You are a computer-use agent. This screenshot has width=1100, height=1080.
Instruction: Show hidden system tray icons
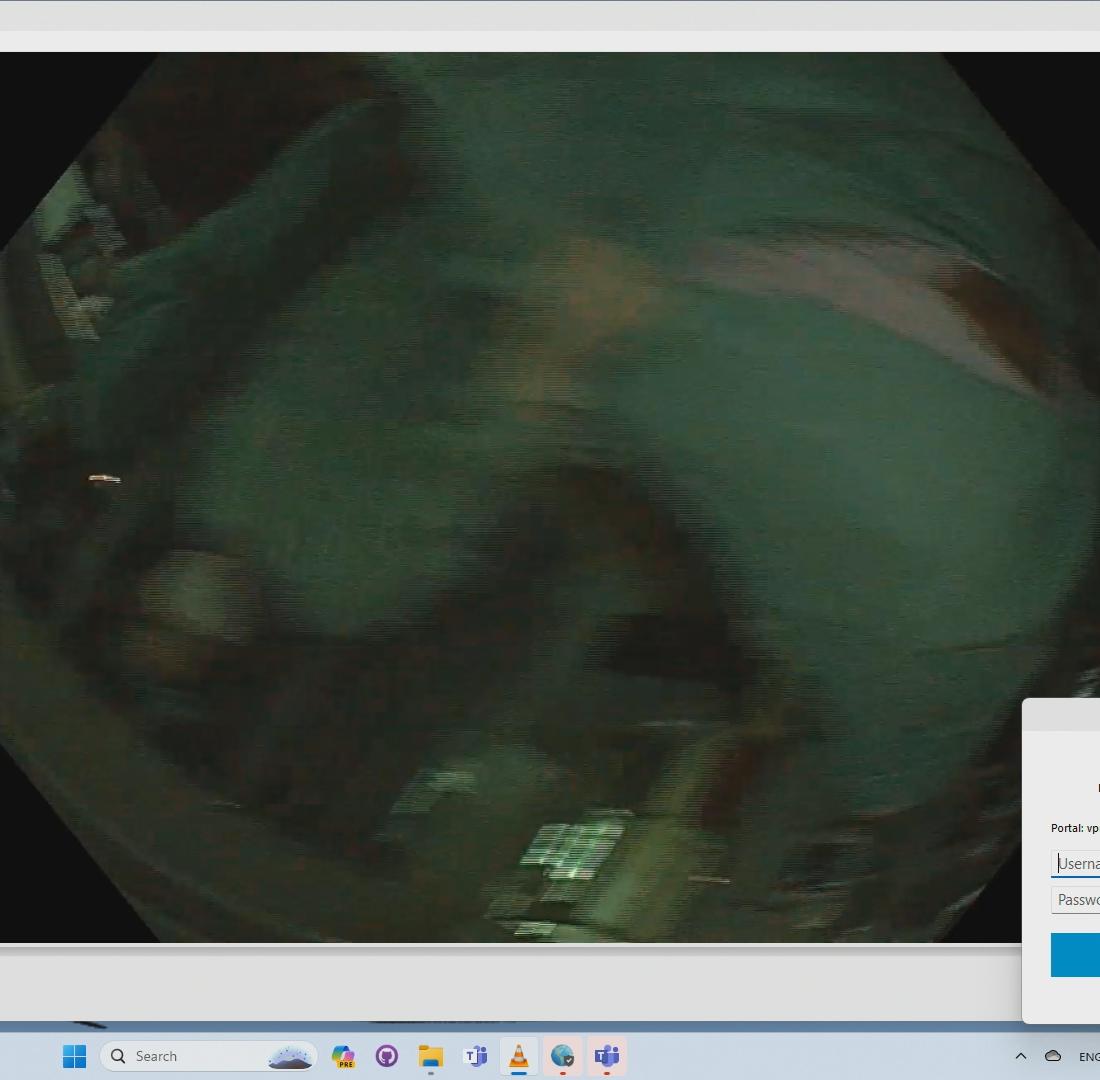[x=1021, y=1056]
